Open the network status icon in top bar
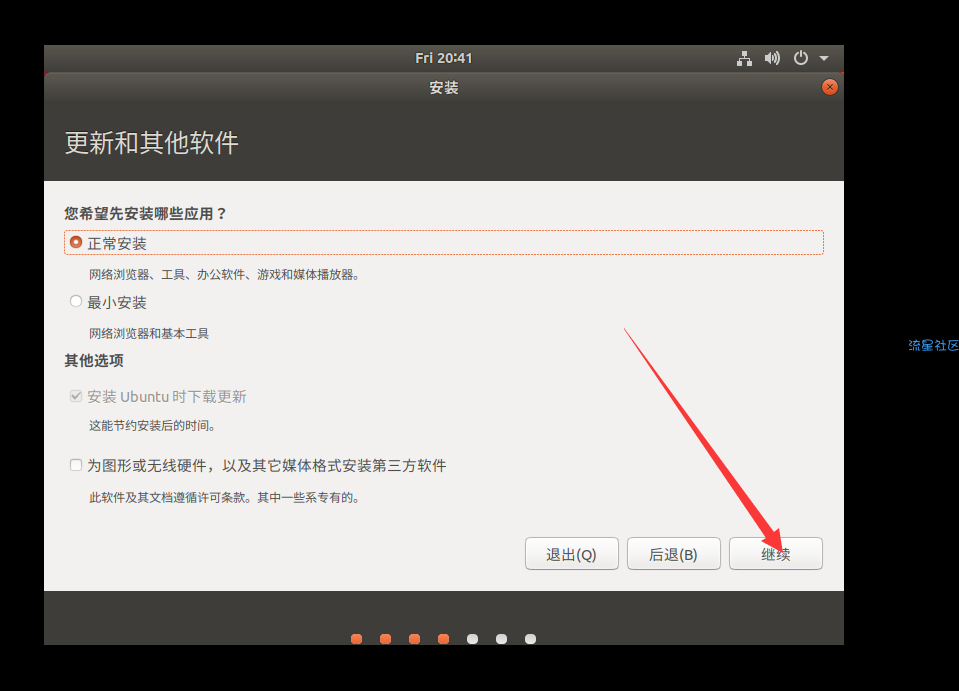959x691 pixels. point(744,58)
